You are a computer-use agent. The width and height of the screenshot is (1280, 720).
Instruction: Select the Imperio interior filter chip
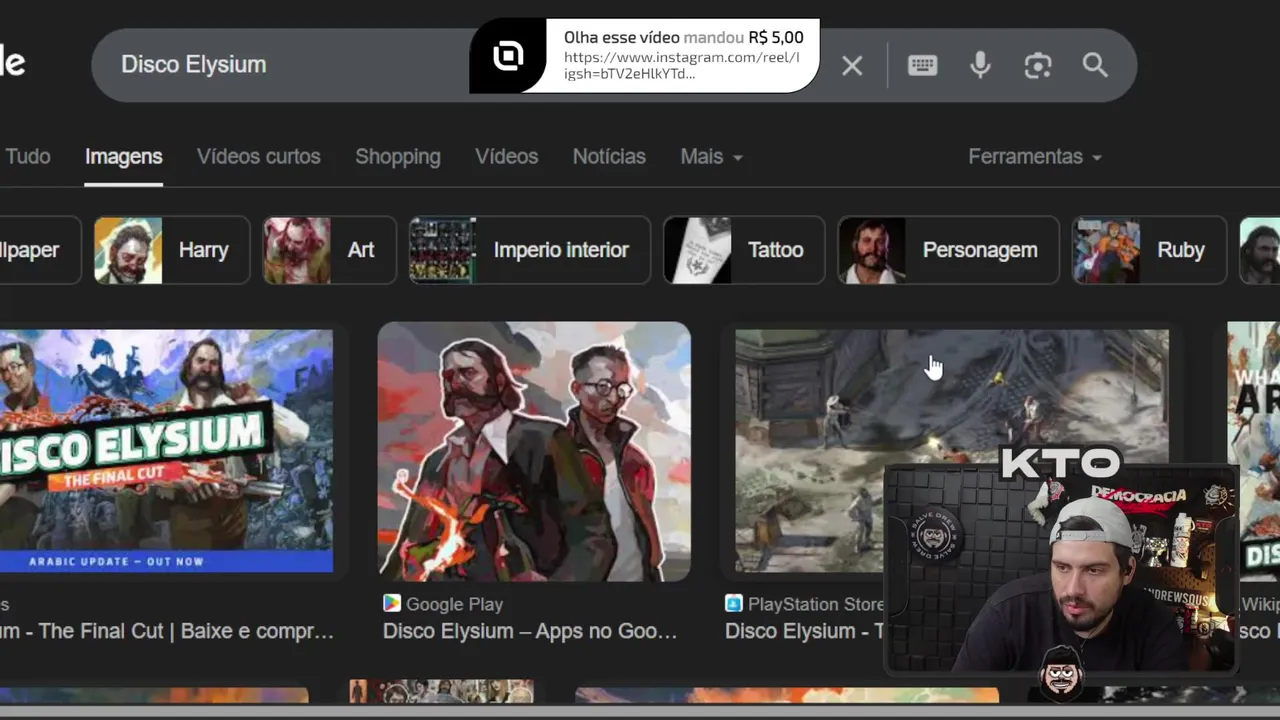529,250
